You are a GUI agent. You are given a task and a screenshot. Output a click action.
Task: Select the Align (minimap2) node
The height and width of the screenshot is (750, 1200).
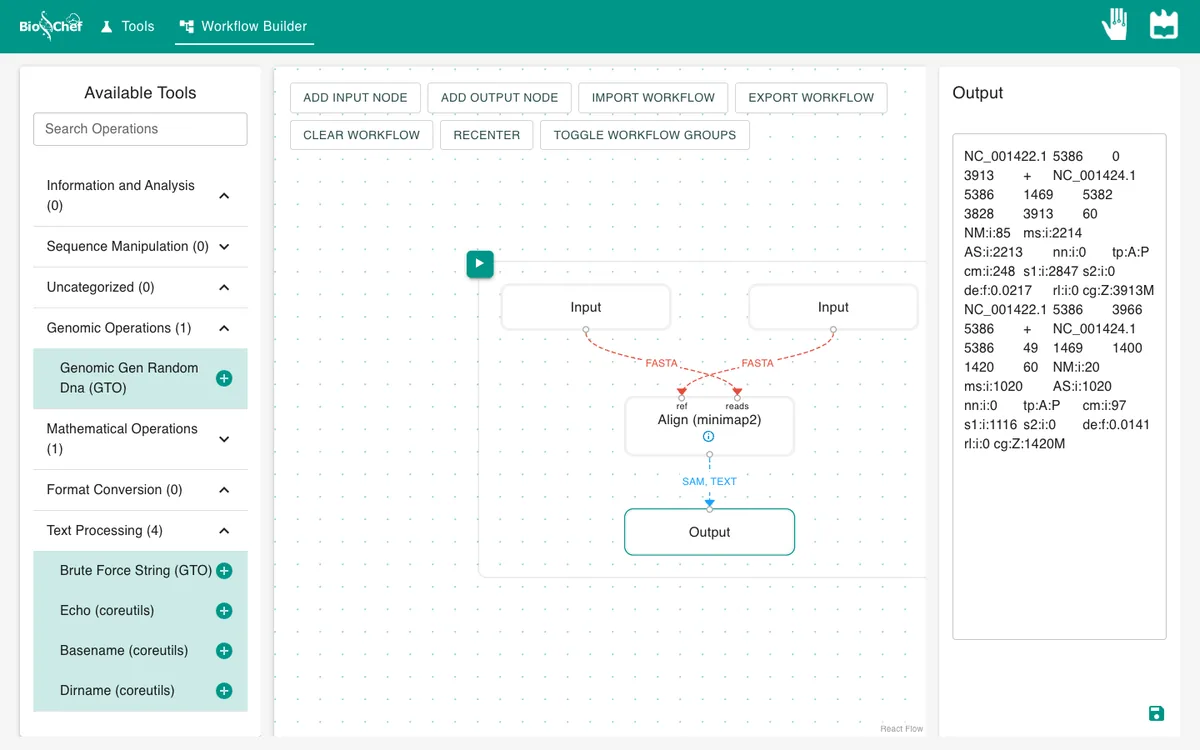tap(710, 426)
